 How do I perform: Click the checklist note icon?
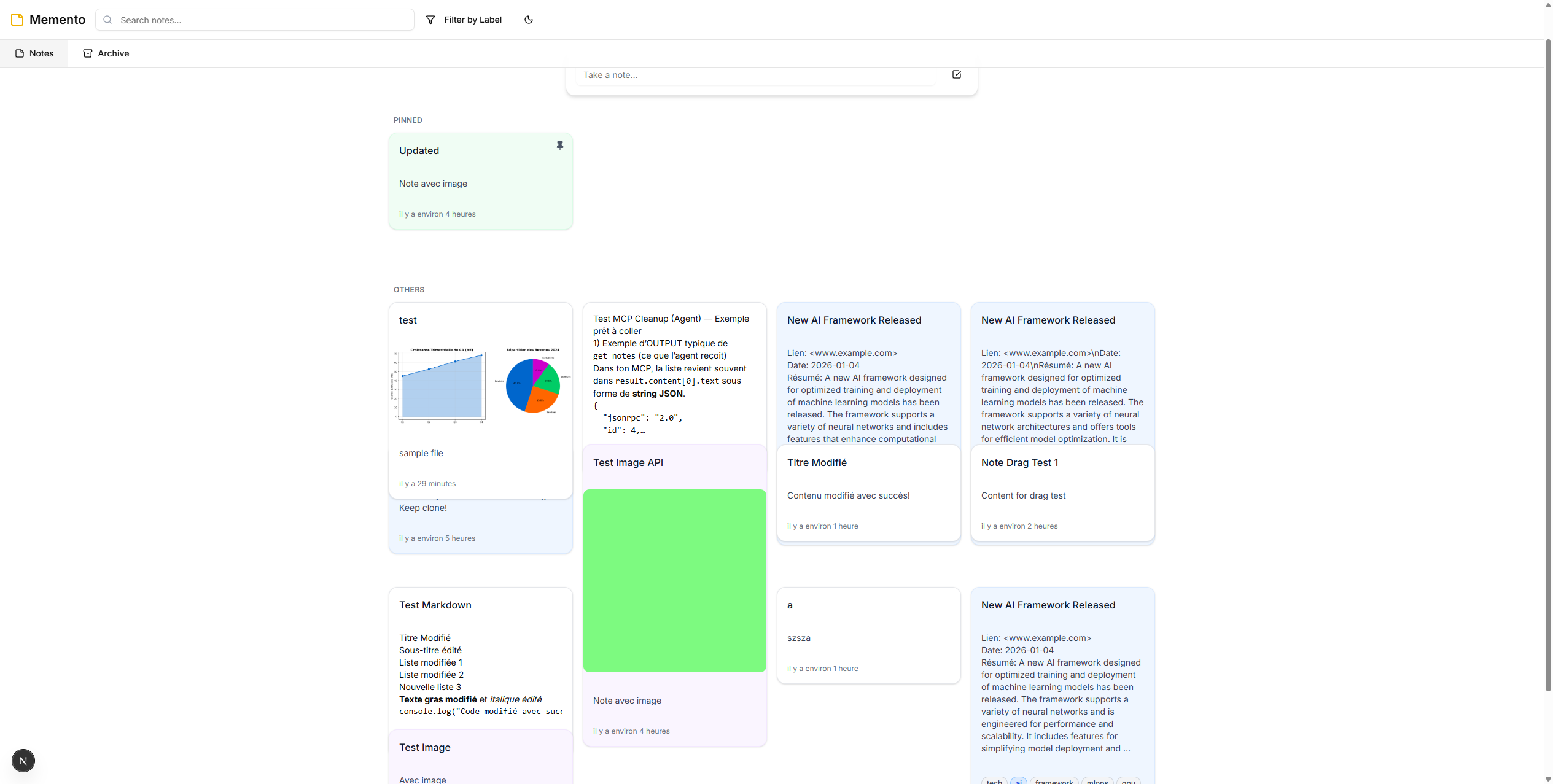pos(956,74)
